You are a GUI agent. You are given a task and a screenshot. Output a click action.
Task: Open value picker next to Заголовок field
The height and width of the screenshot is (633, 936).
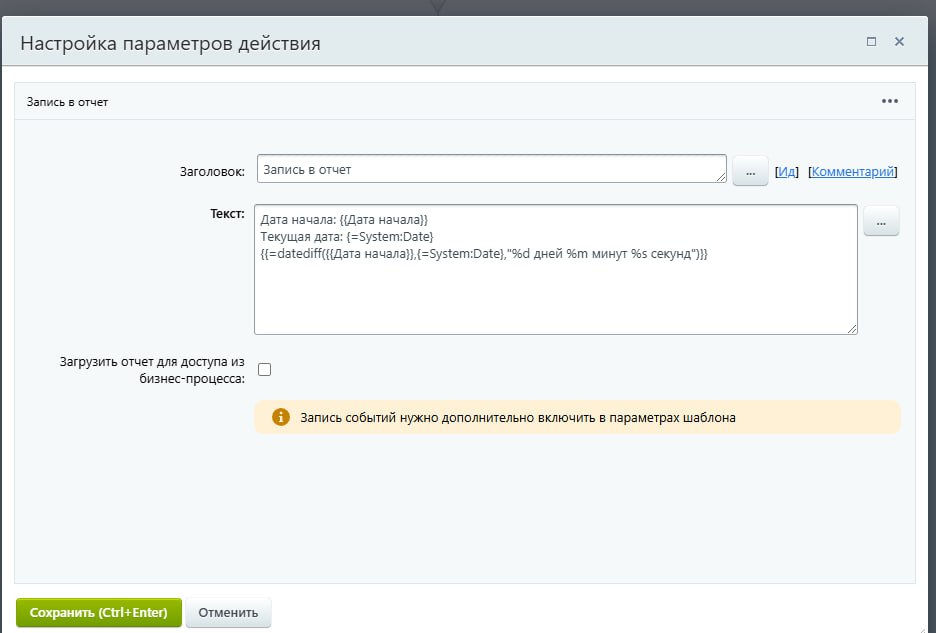tap(750, 171)
